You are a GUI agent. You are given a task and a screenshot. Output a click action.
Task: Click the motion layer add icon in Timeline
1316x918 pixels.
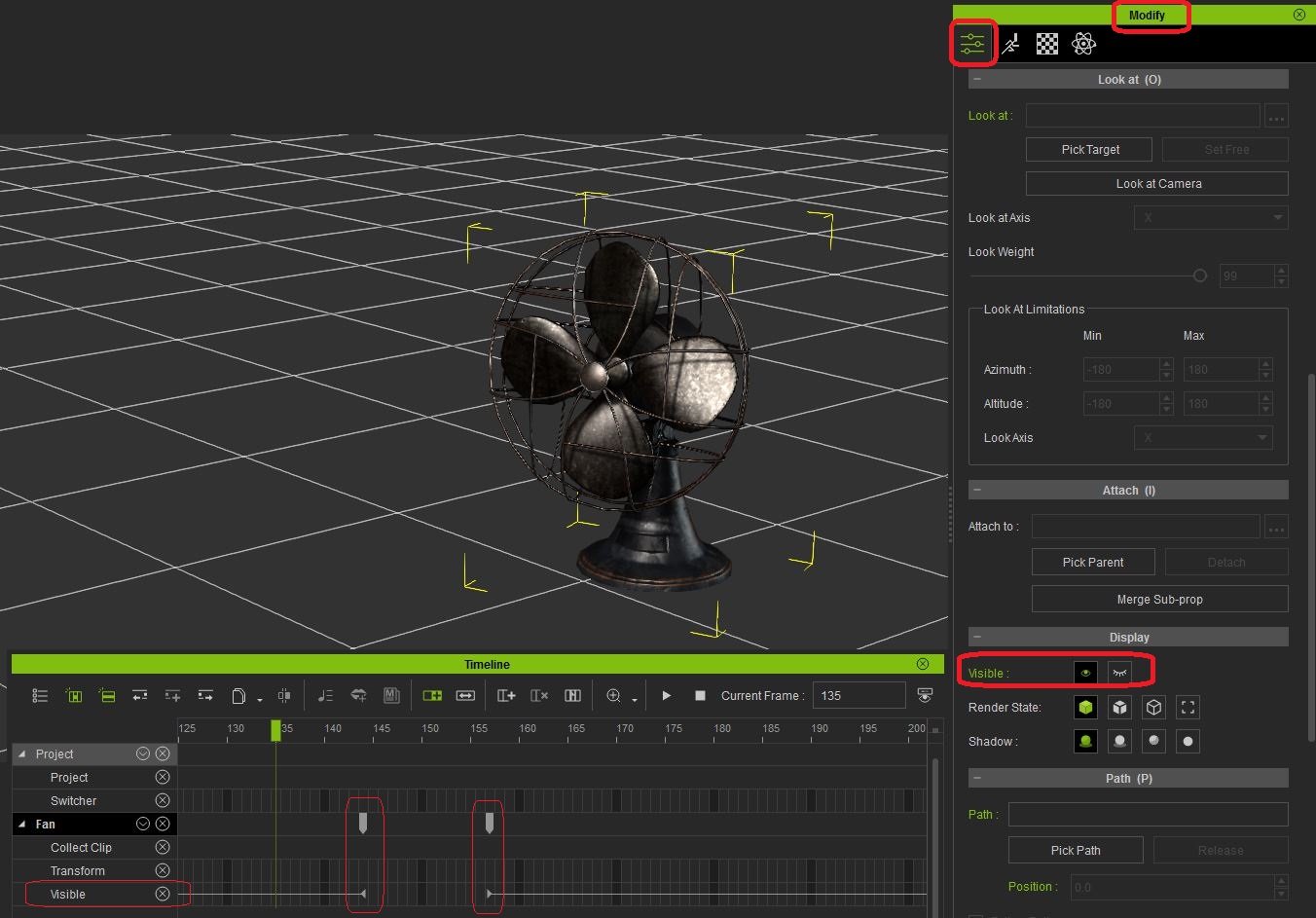point(359,695)
